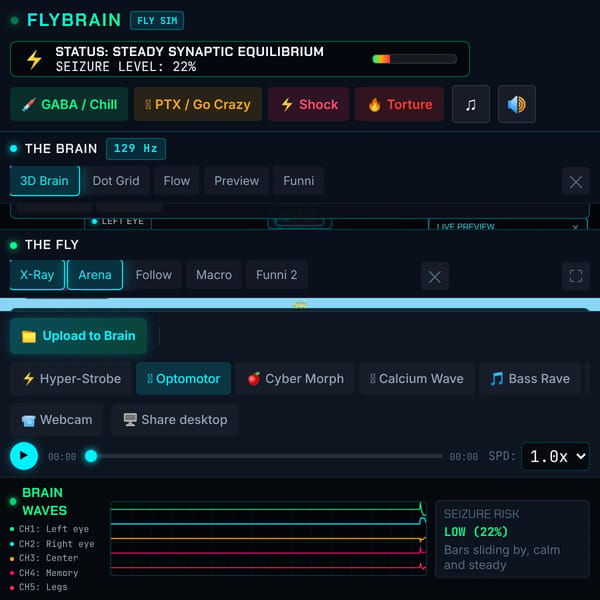Click the 129 Hz frequency badge
The width and height of the screenshot is (600, 600).
point(136,148)
